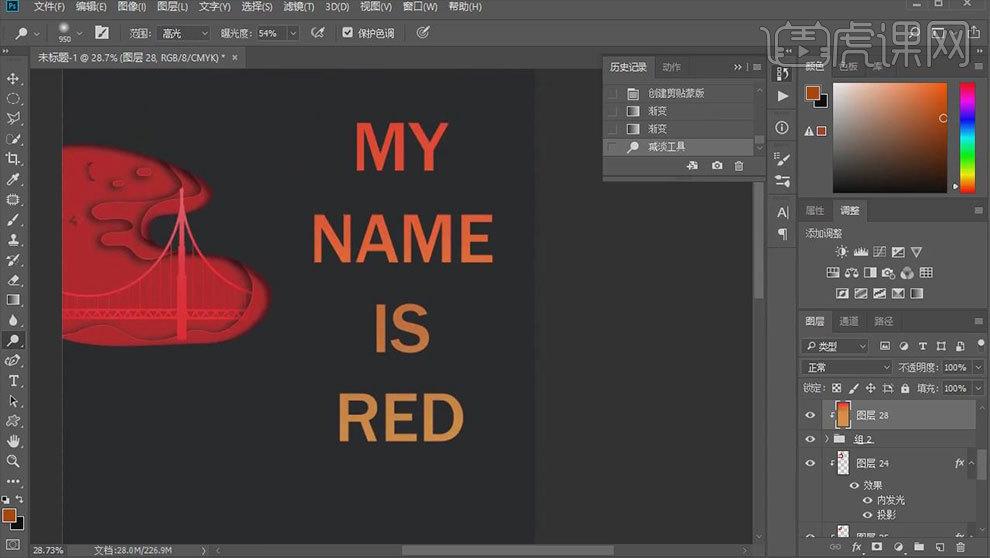
Task: Select the Hand tool
Action: [14, 441]
